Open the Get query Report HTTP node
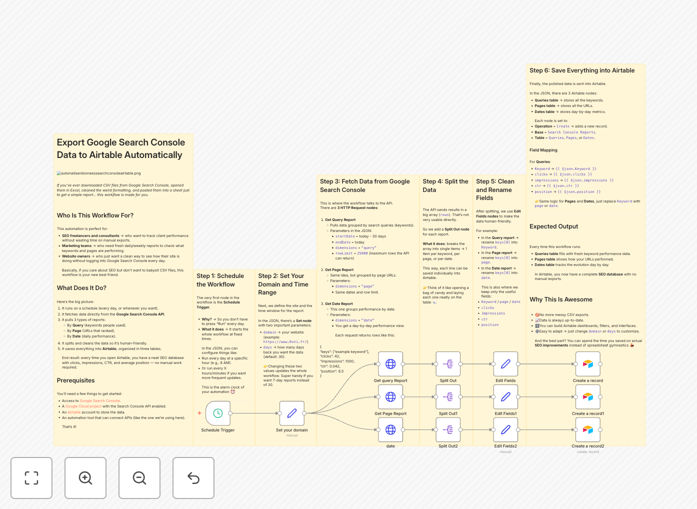This screenshot has height=509, width=697. pos(390,364)
